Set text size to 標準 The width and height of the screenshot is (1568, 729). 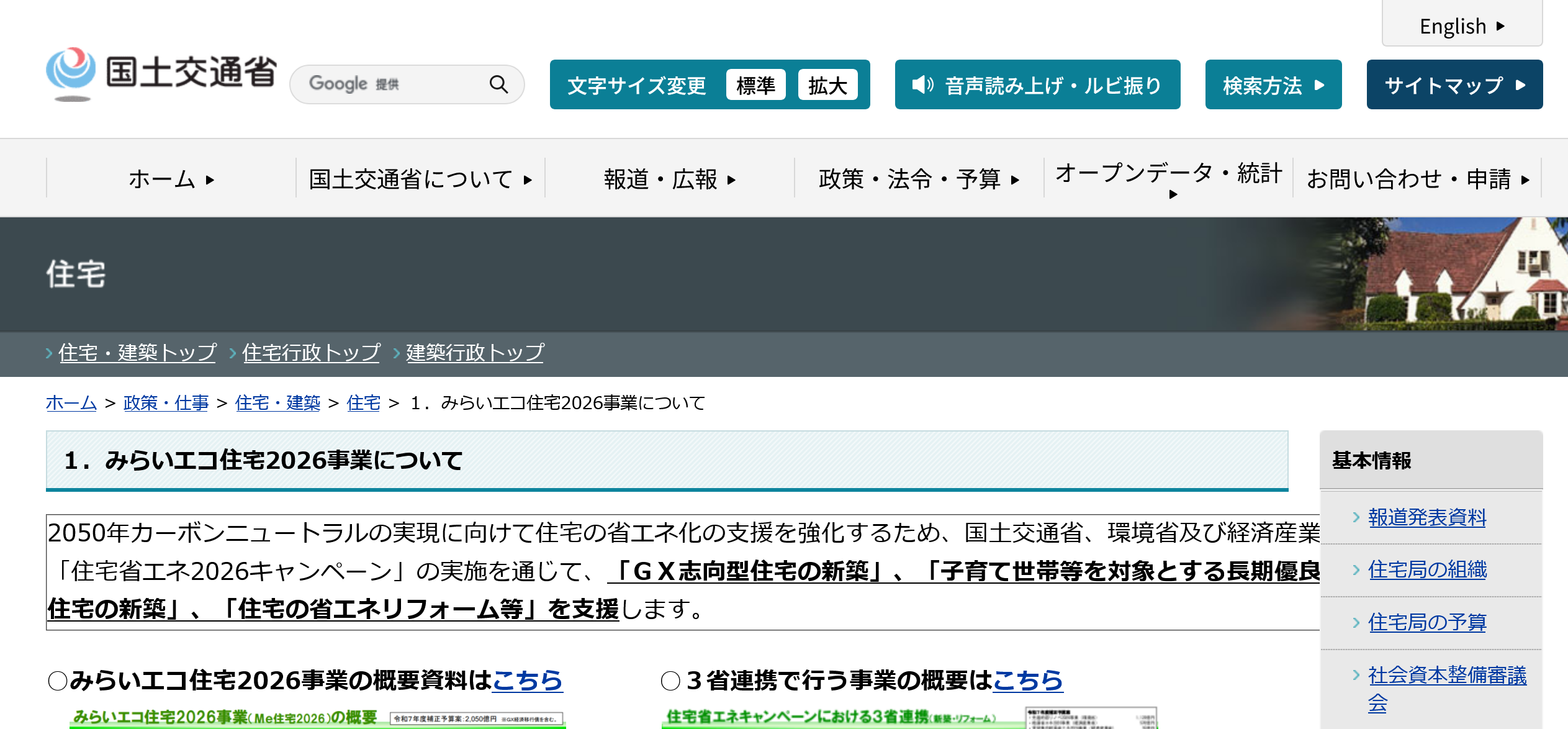(755, 85)
